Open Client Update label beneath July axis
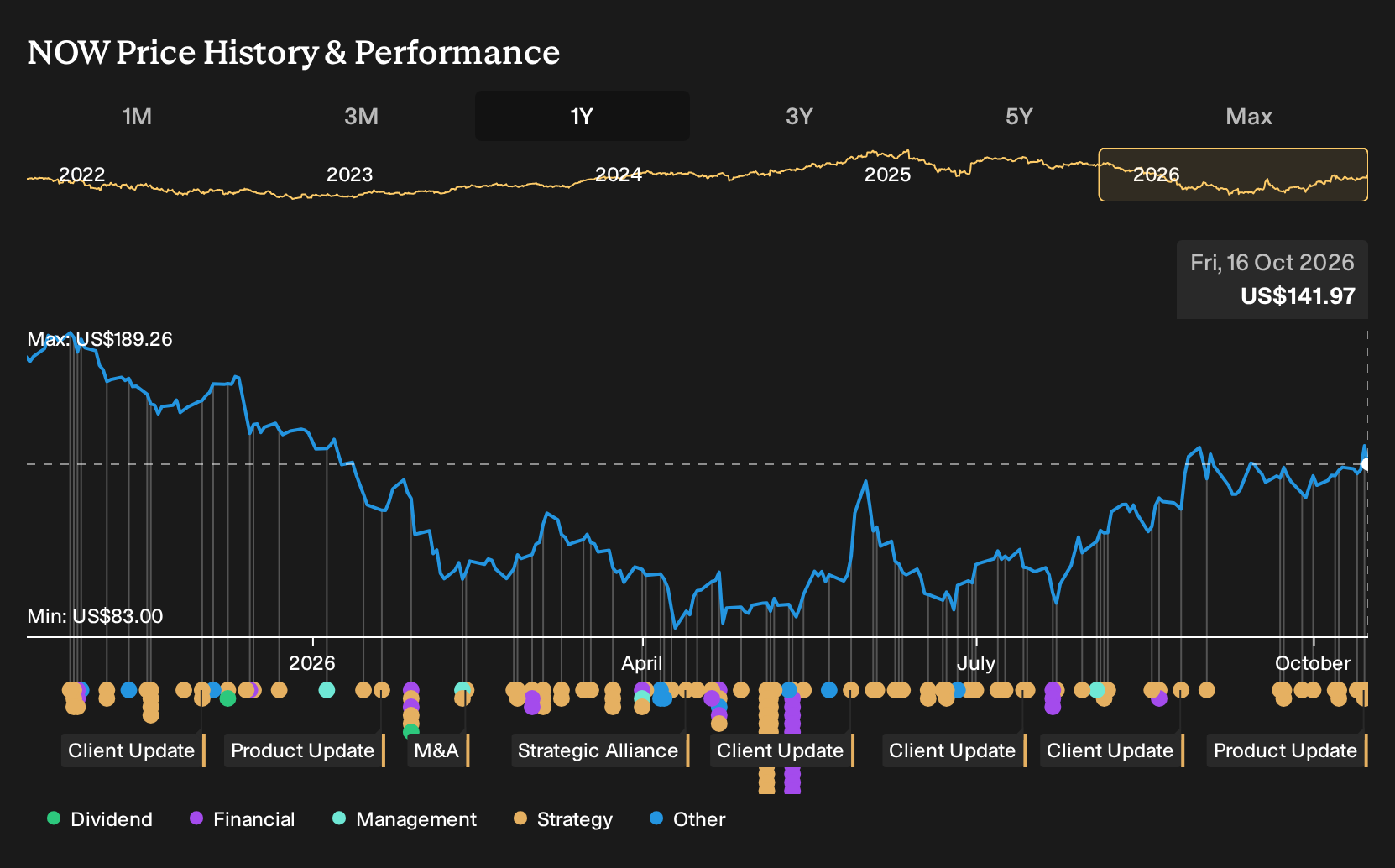This screenshot has height=868, width=1395. point(954,750)
